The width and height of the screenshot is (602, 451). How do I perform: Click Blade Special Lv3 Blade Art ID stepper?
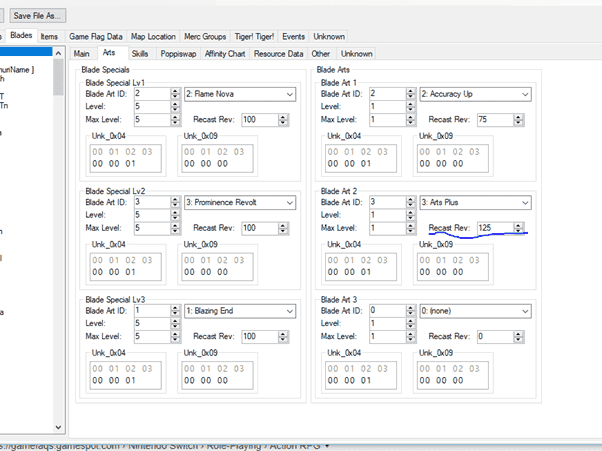point(175,311)
